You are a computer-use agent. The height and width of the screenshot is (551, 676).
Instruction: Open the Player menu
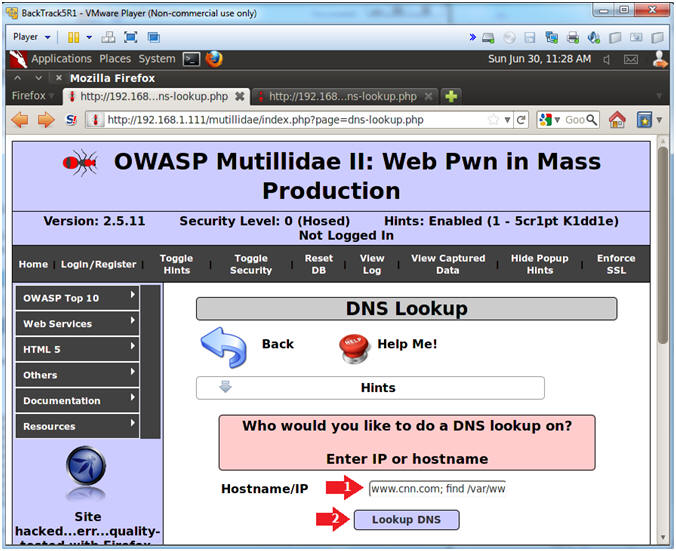pos(32,37)
